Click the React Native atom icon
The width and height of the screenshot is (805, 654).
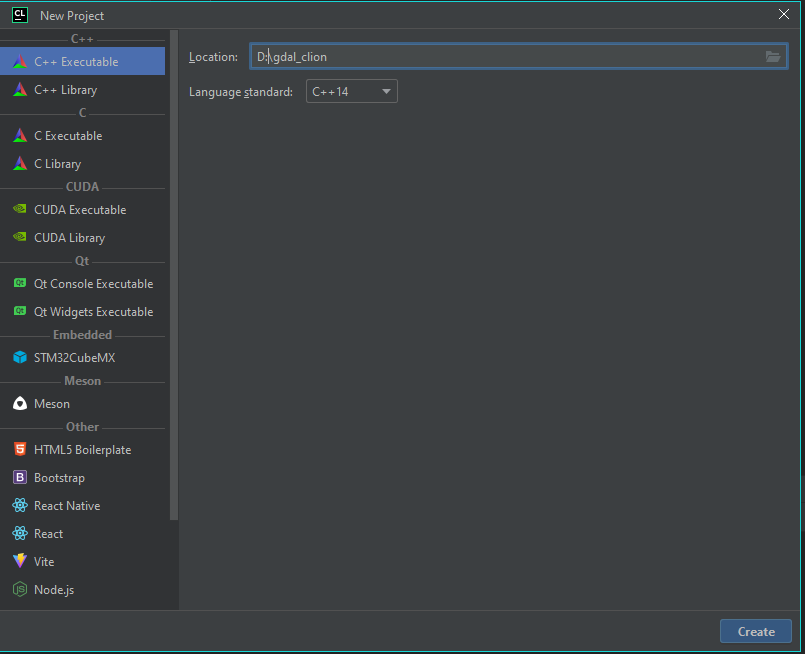click(x=20, y=505)
